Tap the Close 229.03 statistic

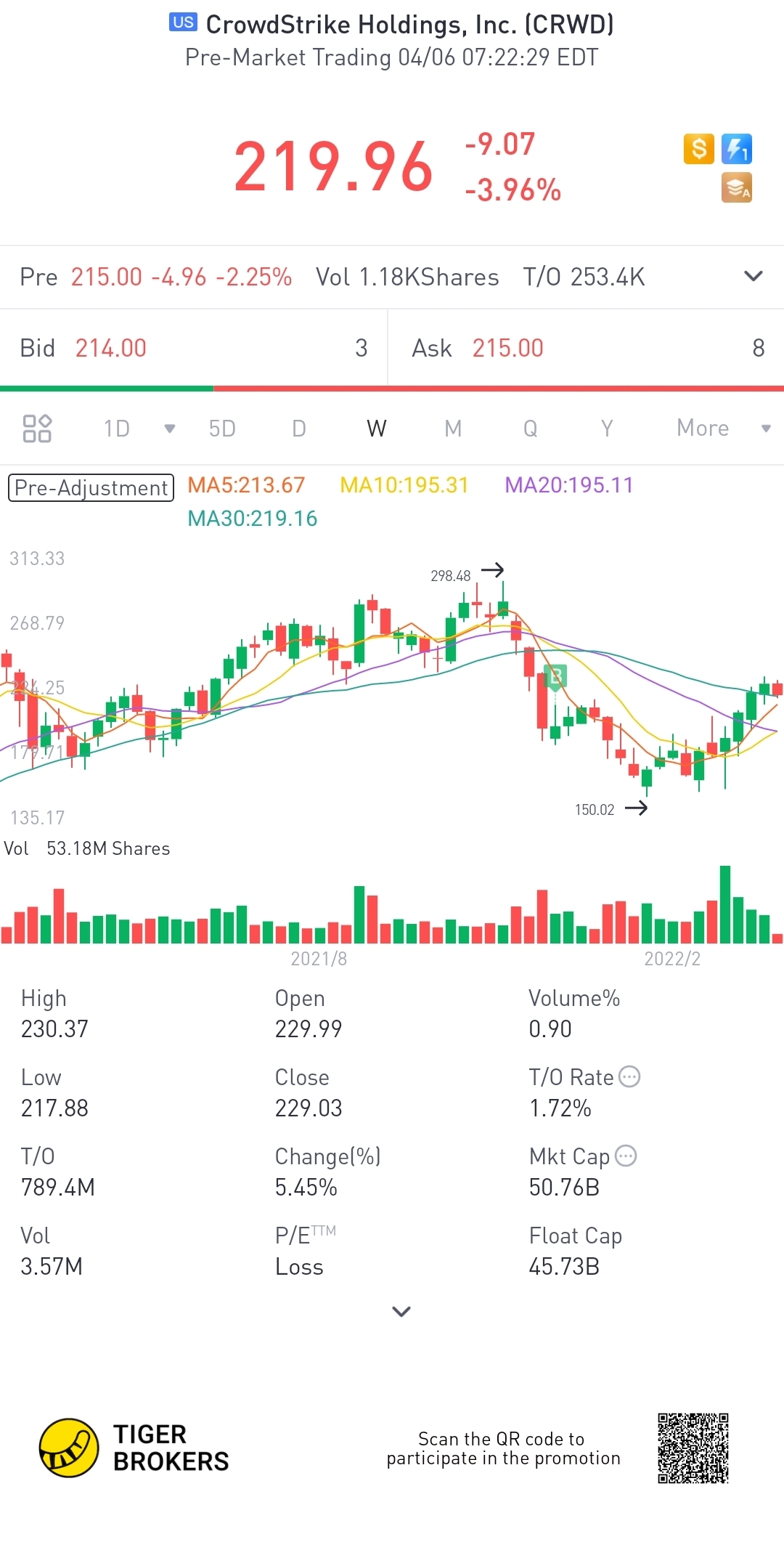(309, 1093)
